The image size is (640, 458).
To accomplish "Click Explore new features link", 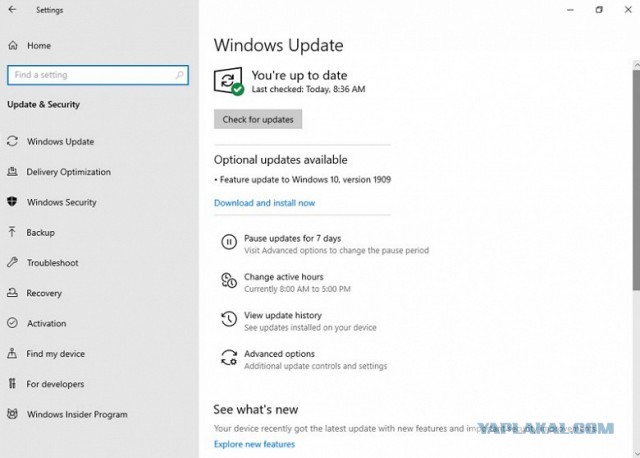I will tap(254, 444).
